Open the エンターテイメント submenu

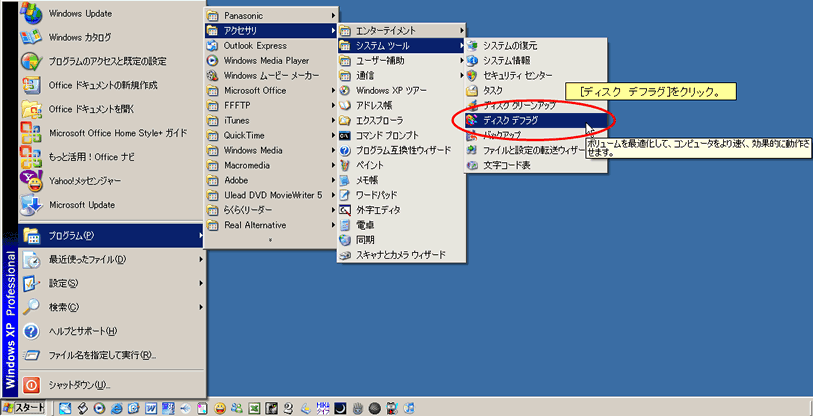pos(401,31)
